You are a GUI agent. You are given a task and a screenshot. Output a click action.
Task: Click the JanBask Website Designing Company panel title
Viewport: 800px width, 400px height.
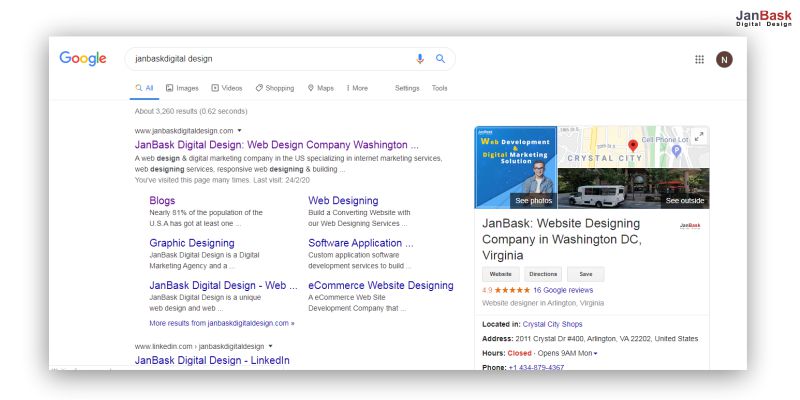click(562, 239)
